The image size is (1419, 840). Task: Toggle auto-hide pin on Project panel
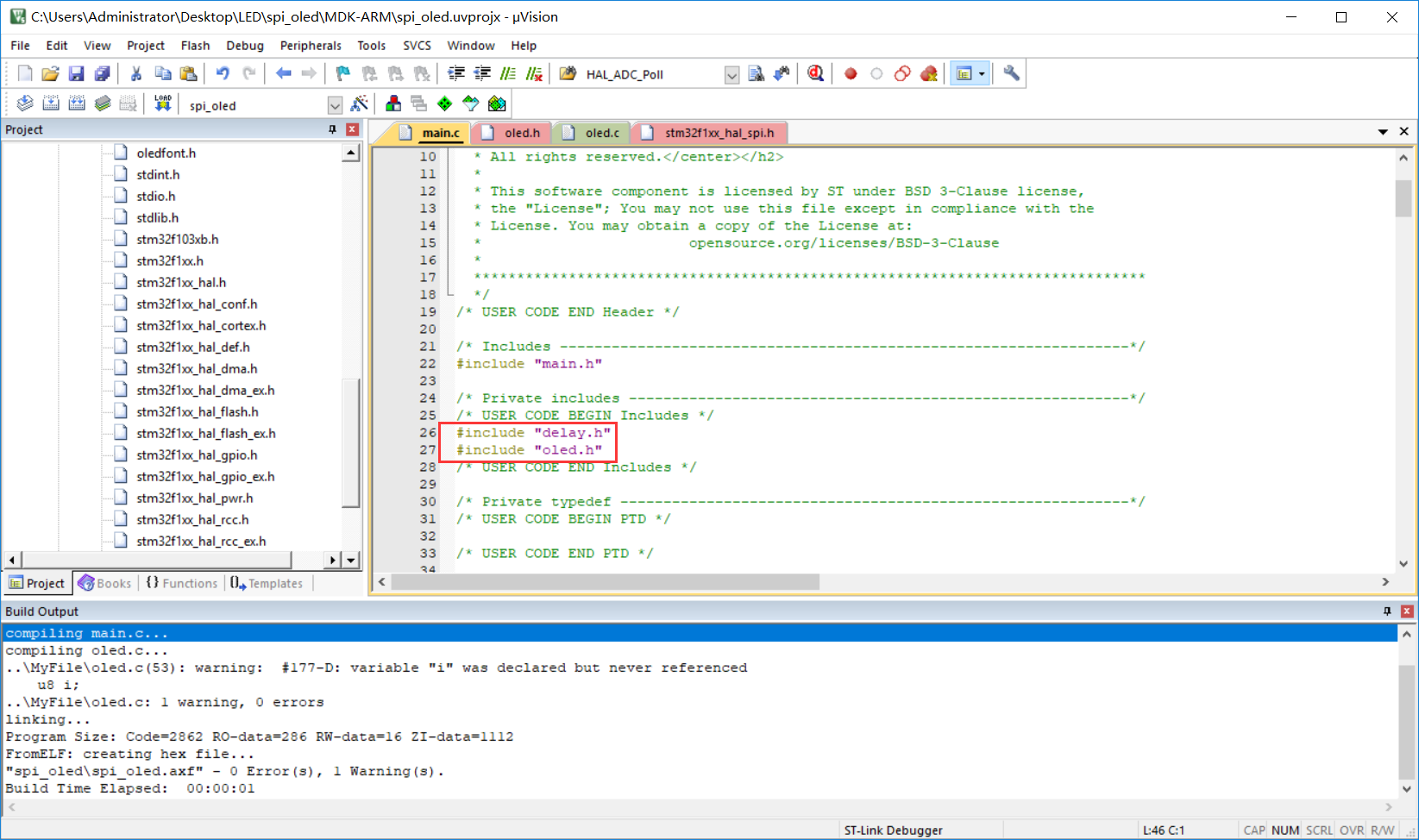click(333, 129)
